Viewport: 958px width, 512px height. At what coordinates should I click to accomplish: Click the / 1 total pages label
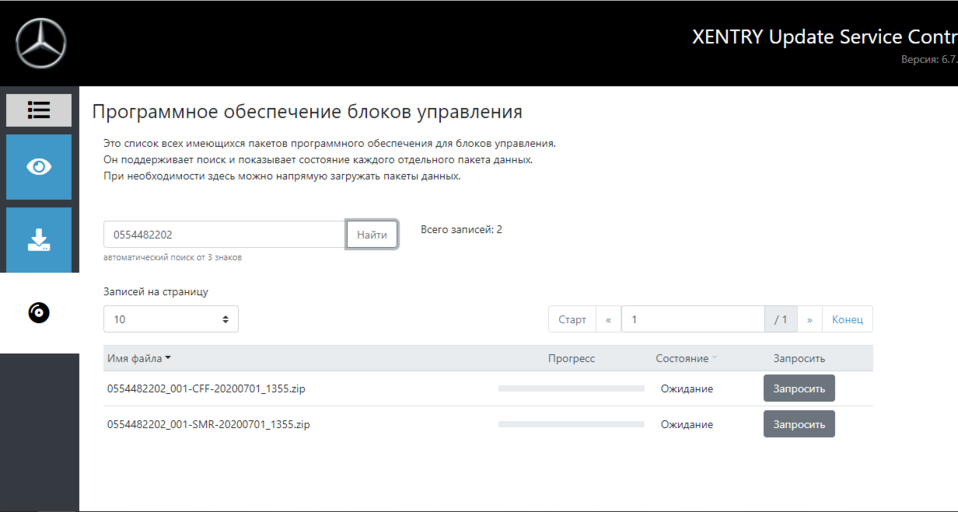click(781, 320)
